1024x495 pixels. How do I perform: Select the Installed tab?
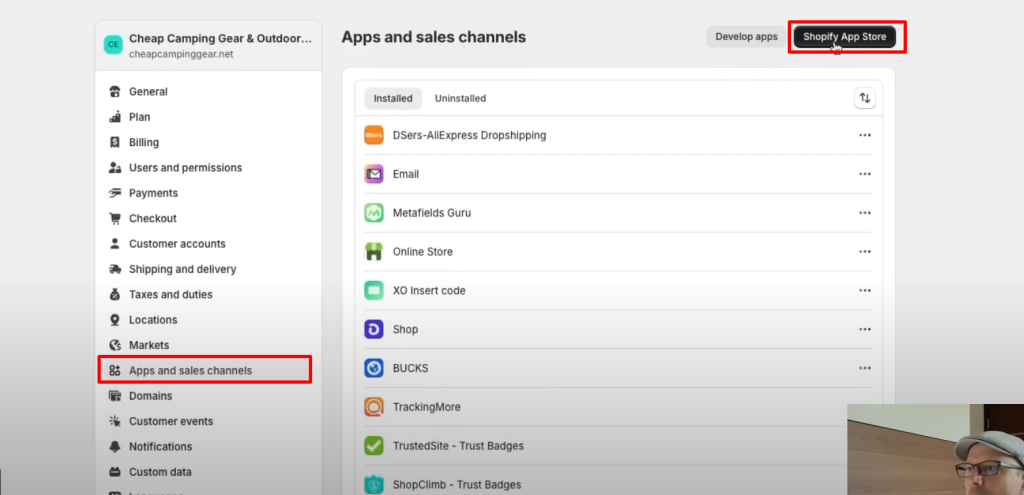point(393,99)
